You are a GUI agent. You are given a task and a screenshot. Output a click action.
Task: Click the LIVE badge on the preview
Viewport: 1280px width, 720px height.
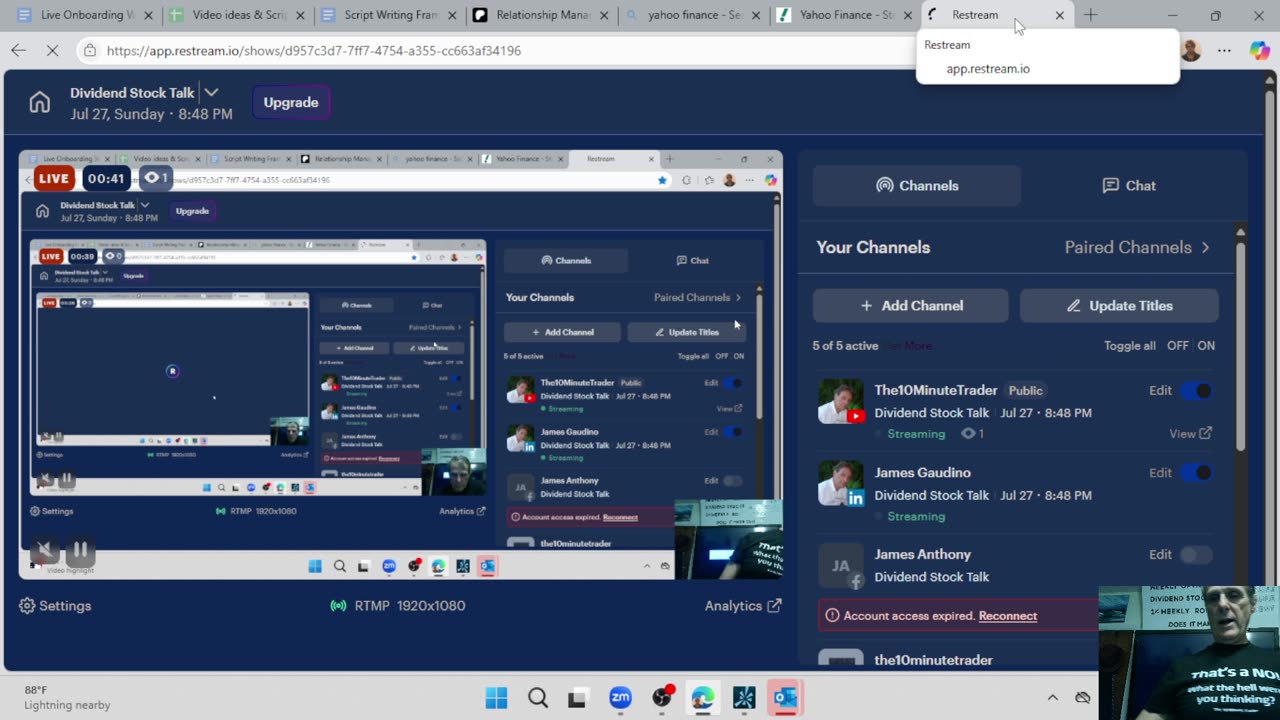54,179
